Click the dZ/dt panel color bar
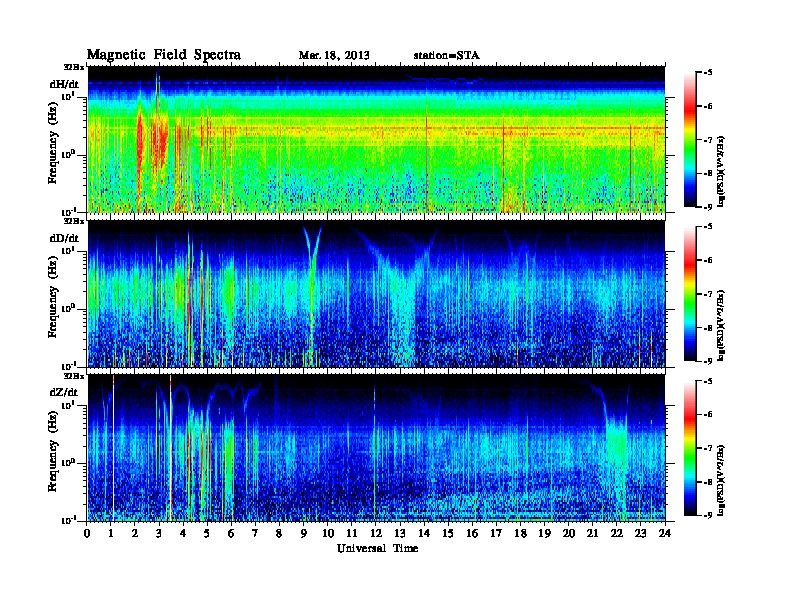Viewport: 792px width, 612px height. click(x=690, y=448)
